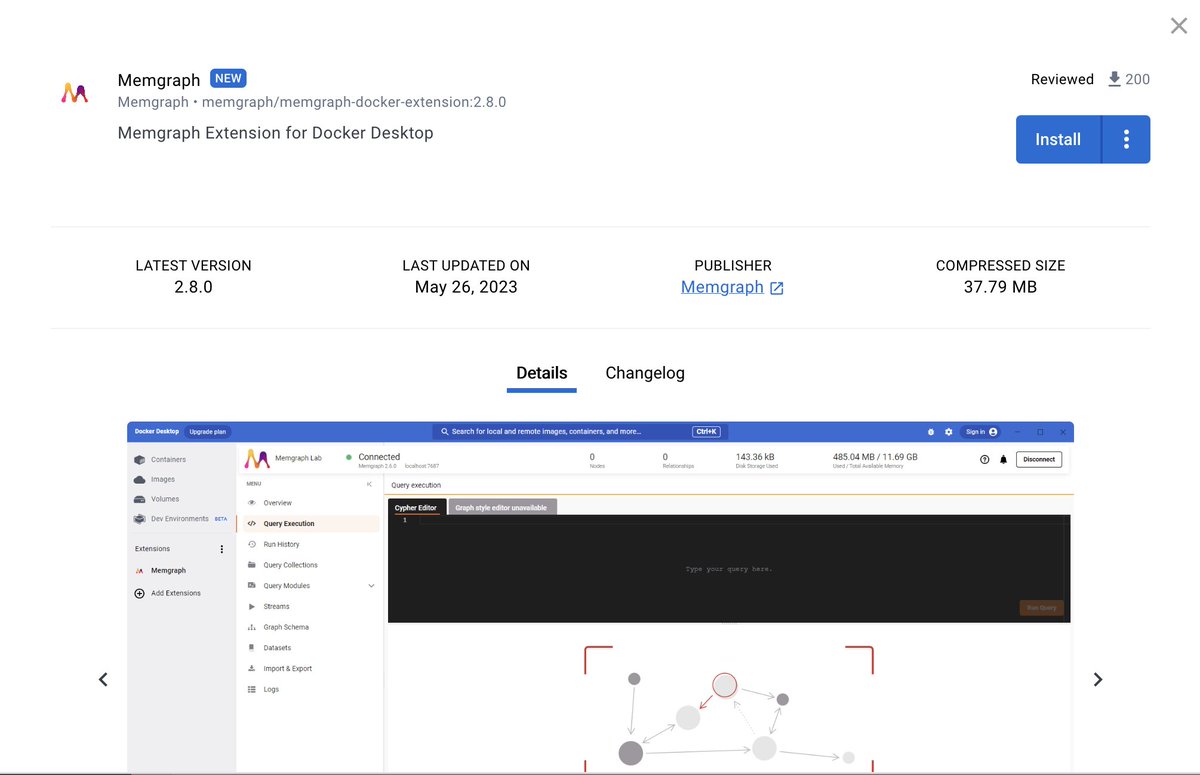The width and height of the screenshot is (1200, 775).
Task: Click external link icon next to publisher
Action: 777,288
